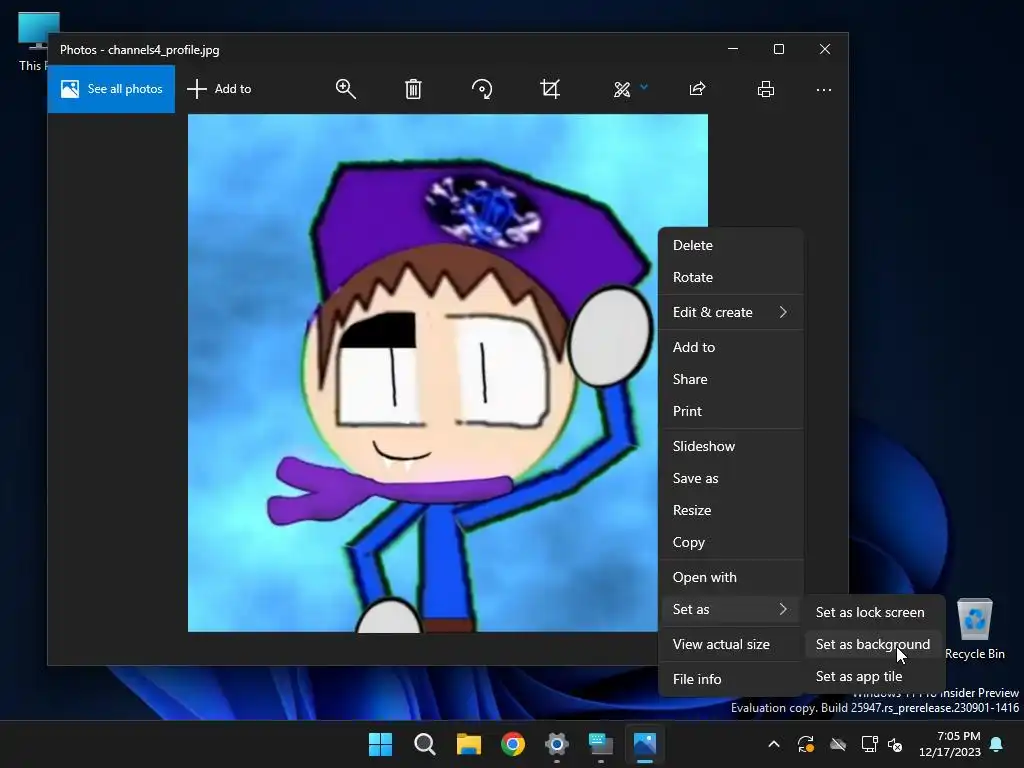
Task: Choose Rotate in the context menu
Action: click(x=731, y=277)
